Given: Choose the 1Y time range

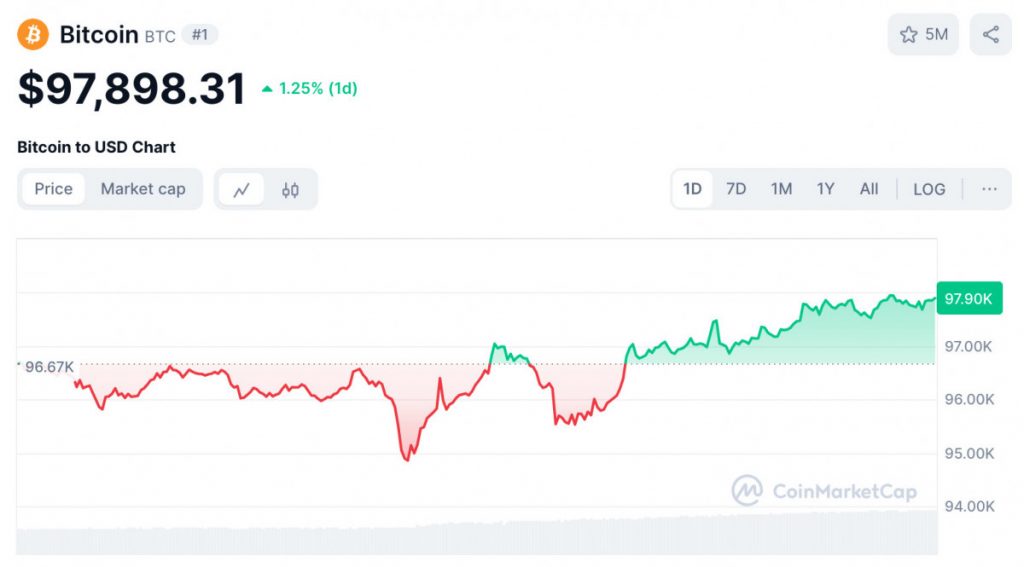Looking at the screenshot, I should pos(825,189).
